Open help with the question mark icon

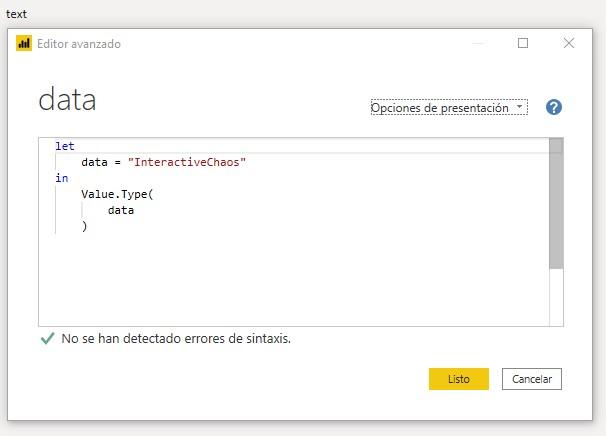pyautogui.click(x=553, y=107)
